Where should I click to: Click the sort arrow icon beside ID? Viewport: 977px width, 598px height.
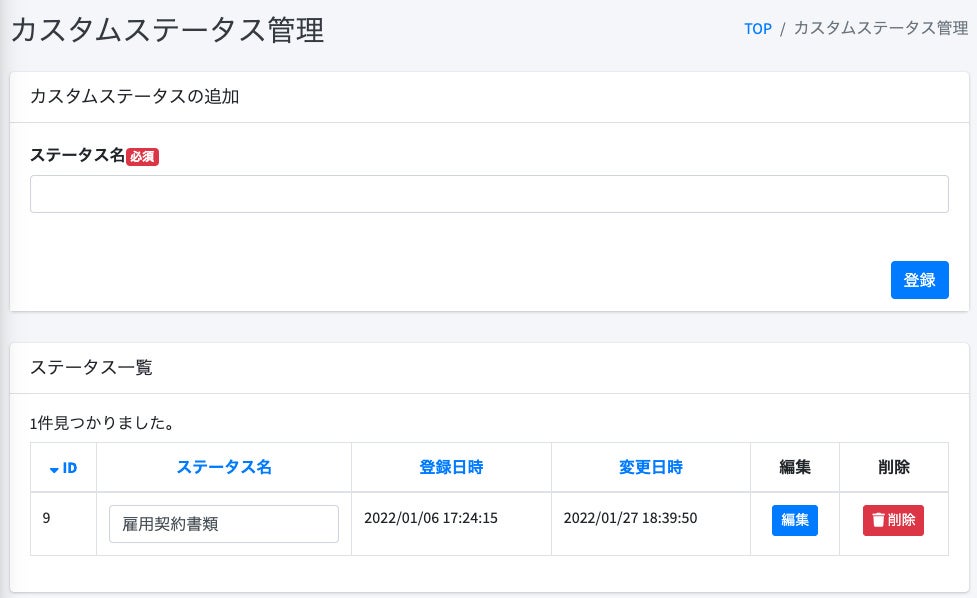point(54,468)
